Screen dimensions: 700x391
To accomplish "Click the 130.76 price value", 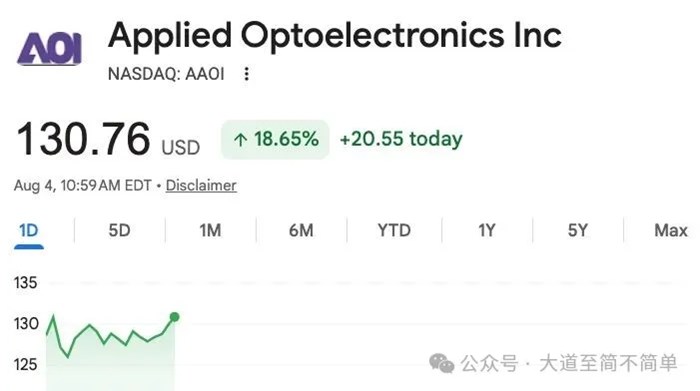I will click(x=83, y=139).
